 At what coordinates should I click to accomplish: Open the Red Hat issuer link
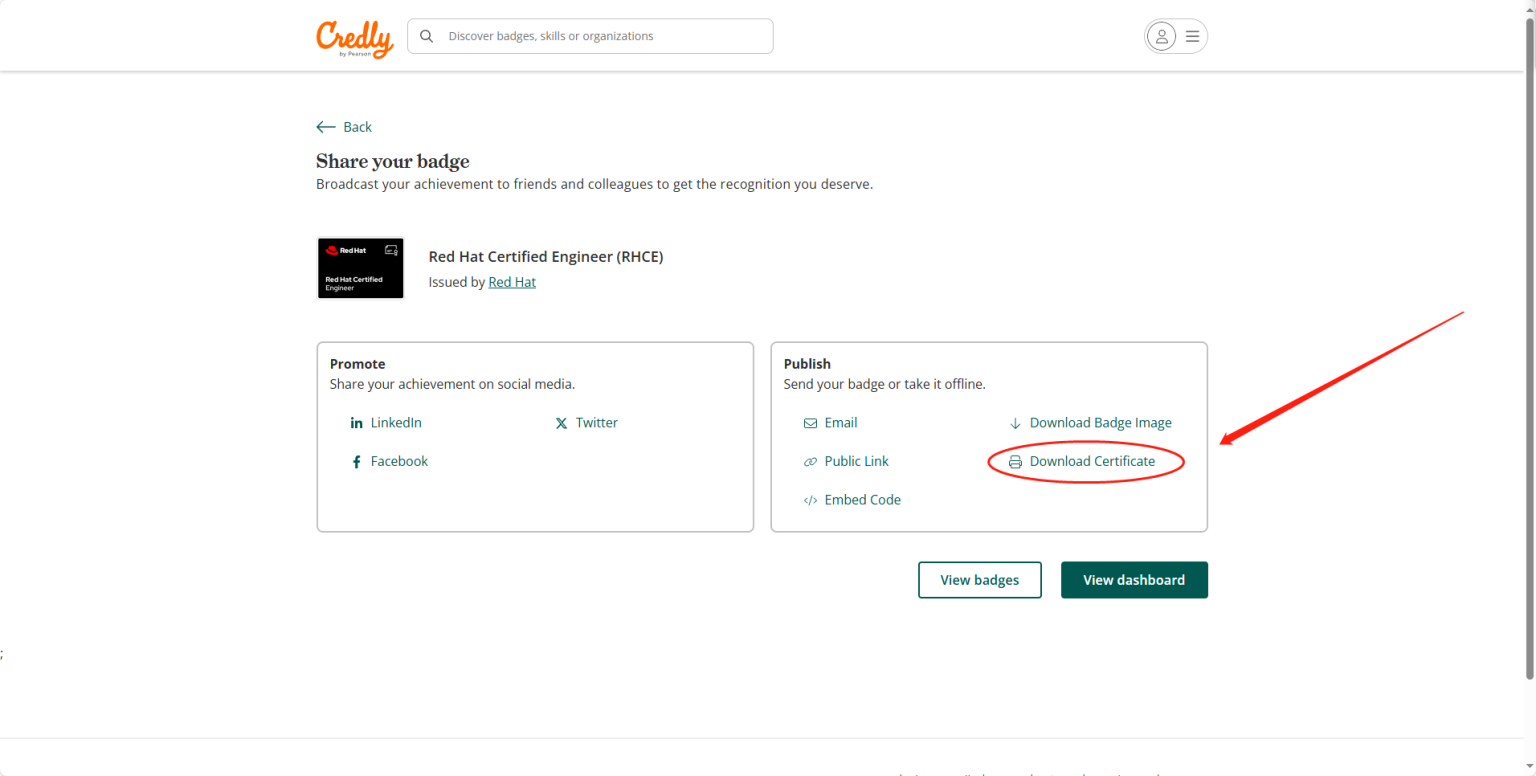click(512, 282)
